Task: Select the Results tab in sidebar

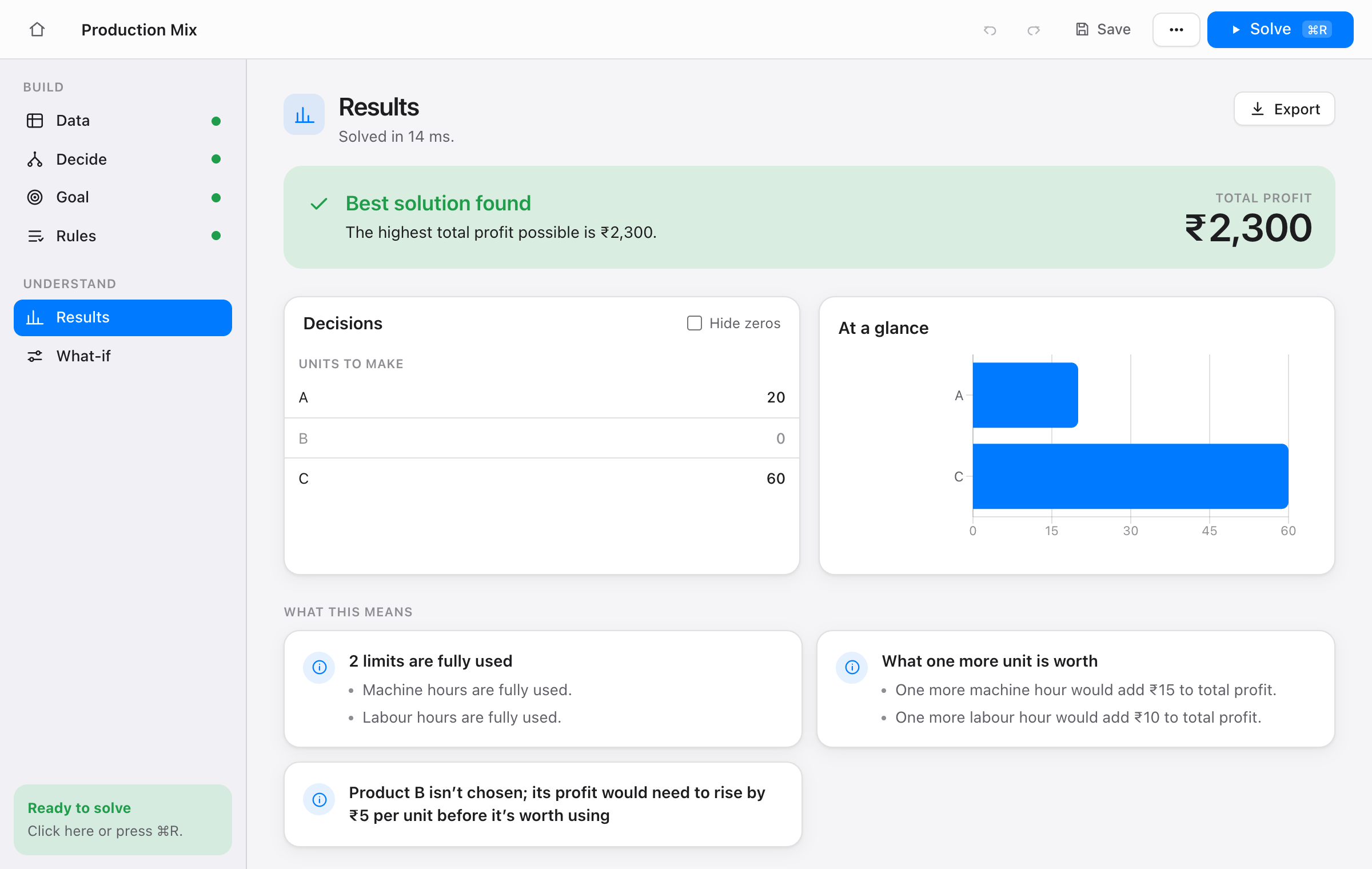Action: click(123, 317)
